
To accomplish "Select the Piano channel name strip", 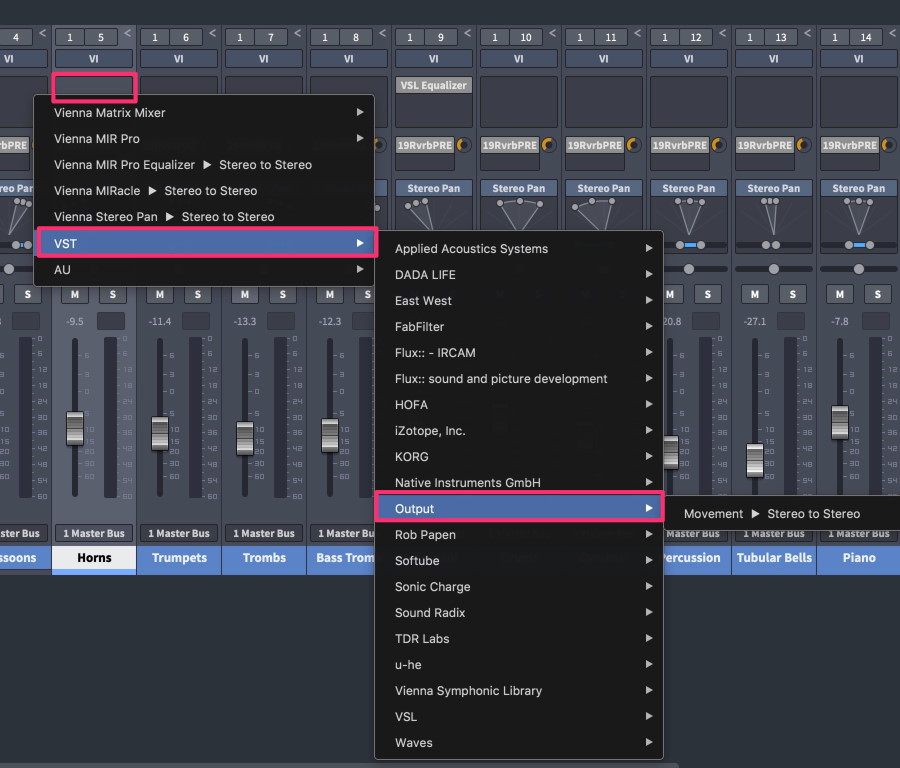I will click(x=859, y=558).
